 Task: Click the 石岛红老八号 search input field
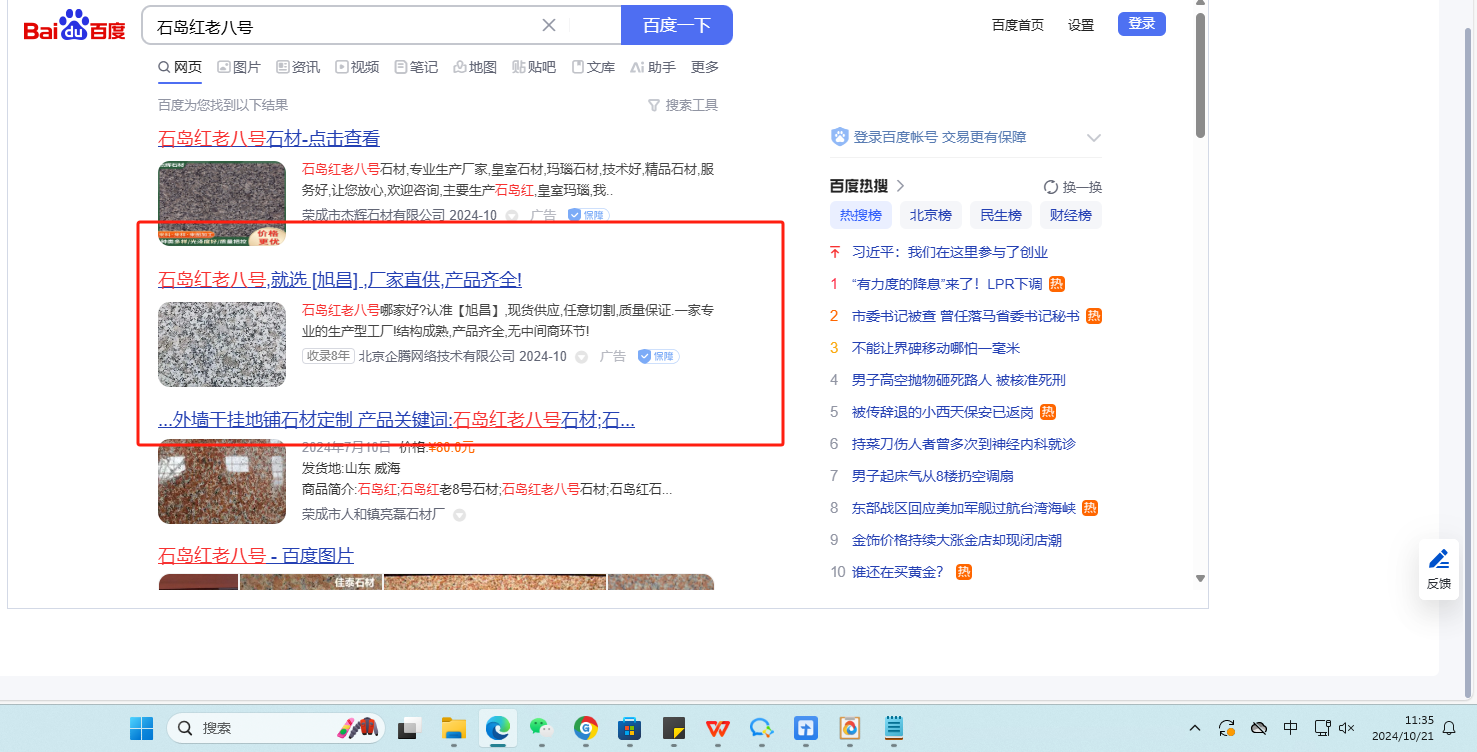click(x=340, y=25)
